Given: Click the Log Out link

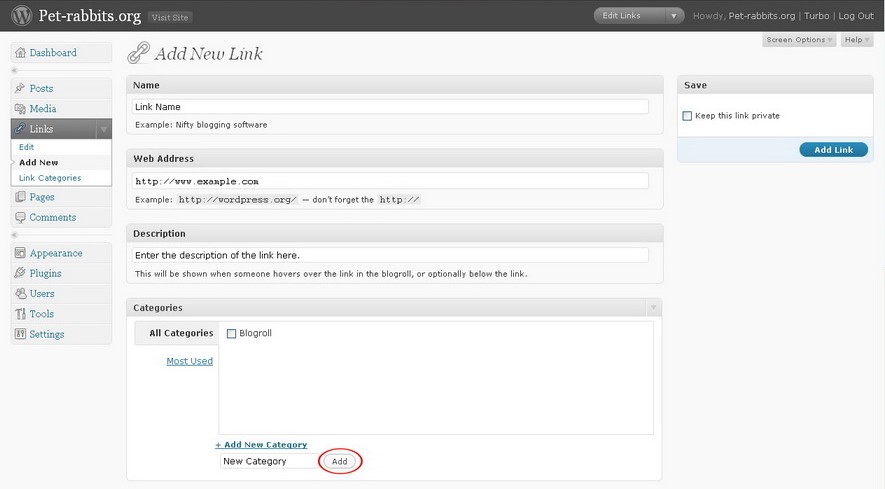Looking at the screenshot, I should (856, 16).
